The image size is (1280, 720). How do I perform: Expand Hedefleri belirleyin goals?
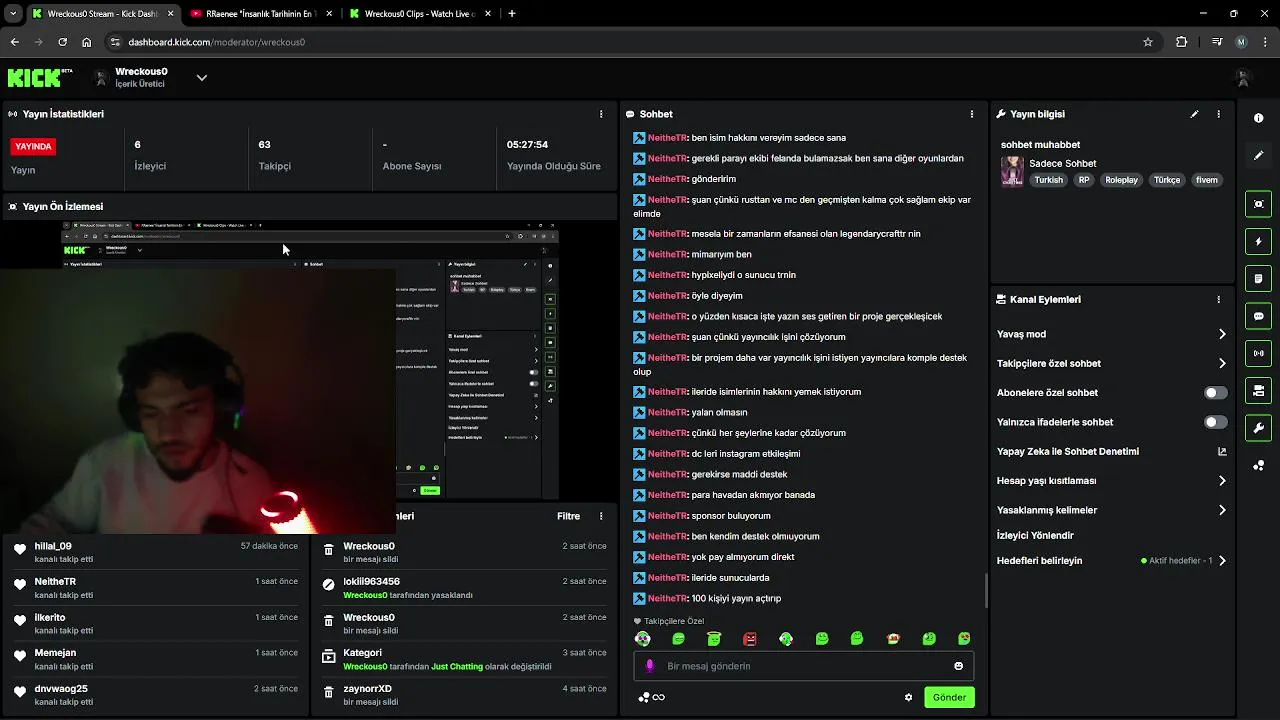coord(1221,561)
